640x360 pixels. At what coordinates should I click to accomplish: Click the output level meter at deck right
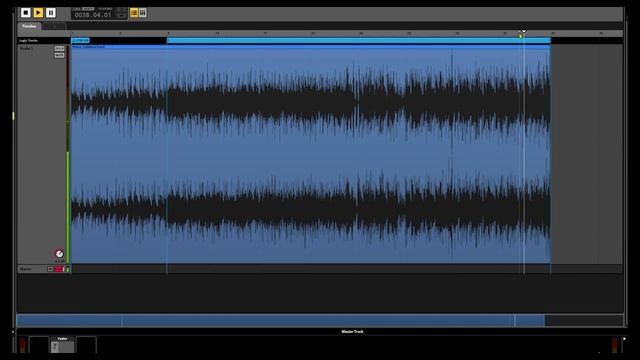615,345
